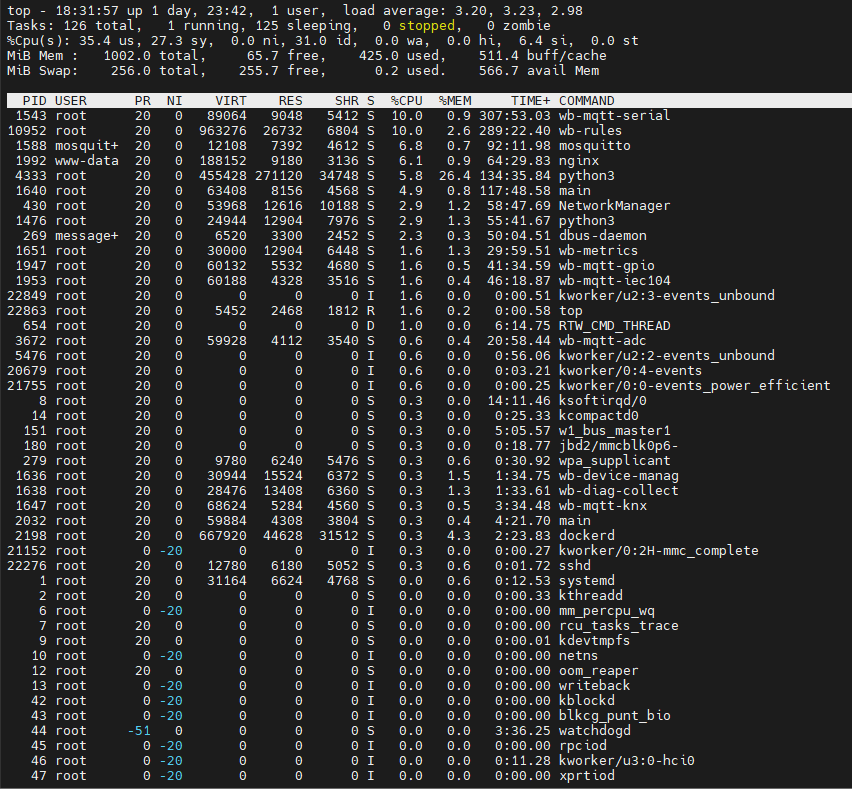The image size is (852, 789).
Task: Click the PID column header
Action: pos(34,101)
